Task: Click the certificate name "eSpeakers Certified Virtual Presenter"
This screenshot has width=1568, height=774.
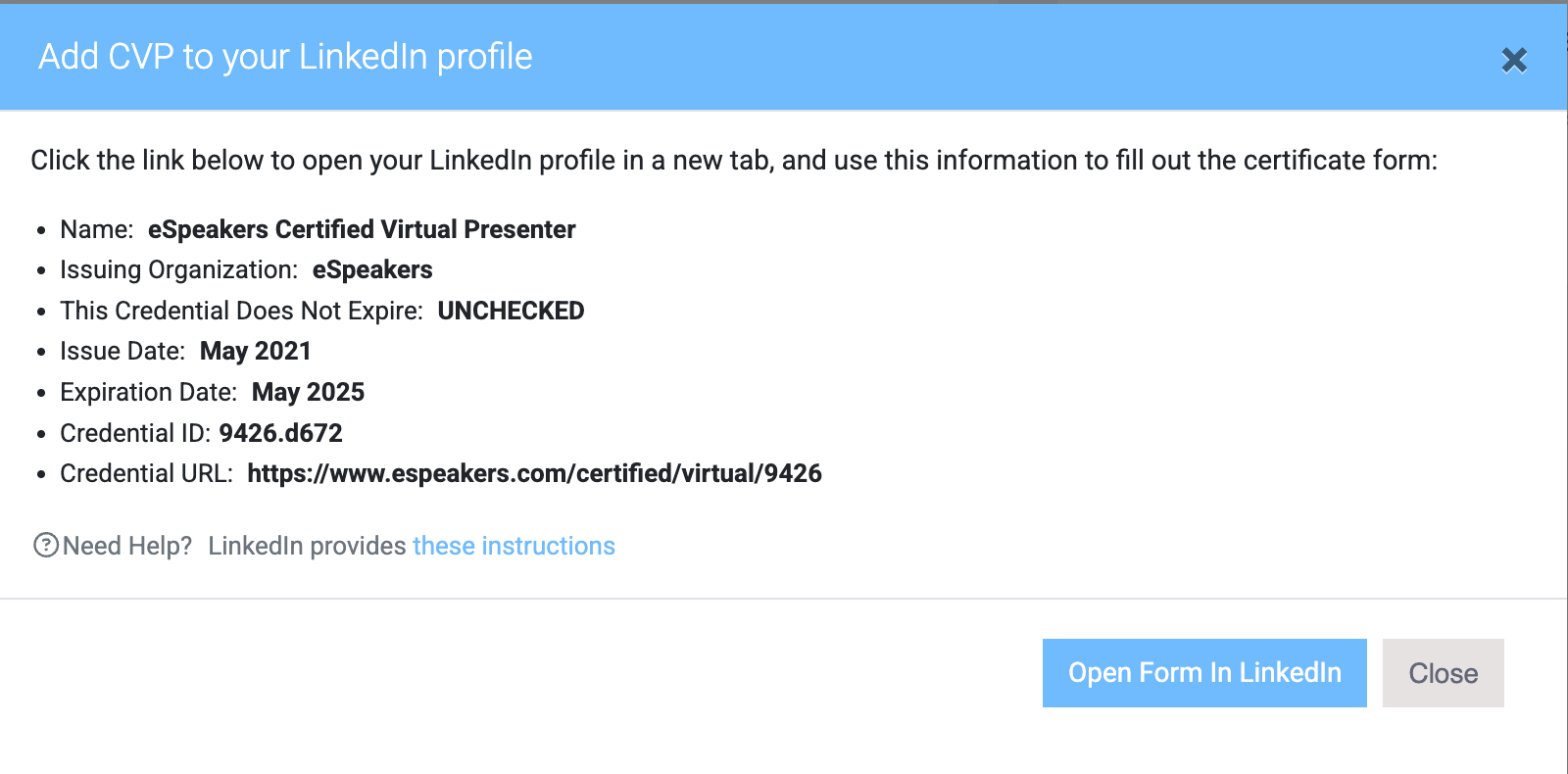Action: [362, 229]
